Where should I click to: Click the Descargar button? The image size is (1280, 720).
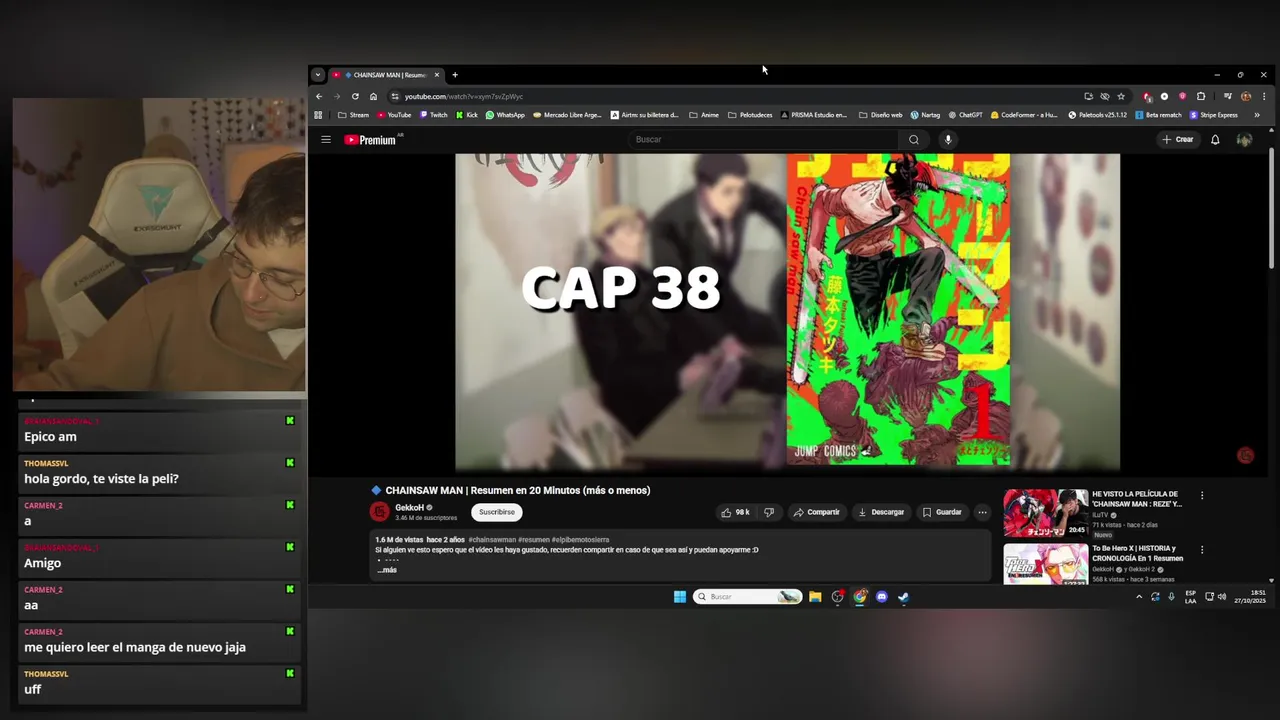(x=881, y=512)
